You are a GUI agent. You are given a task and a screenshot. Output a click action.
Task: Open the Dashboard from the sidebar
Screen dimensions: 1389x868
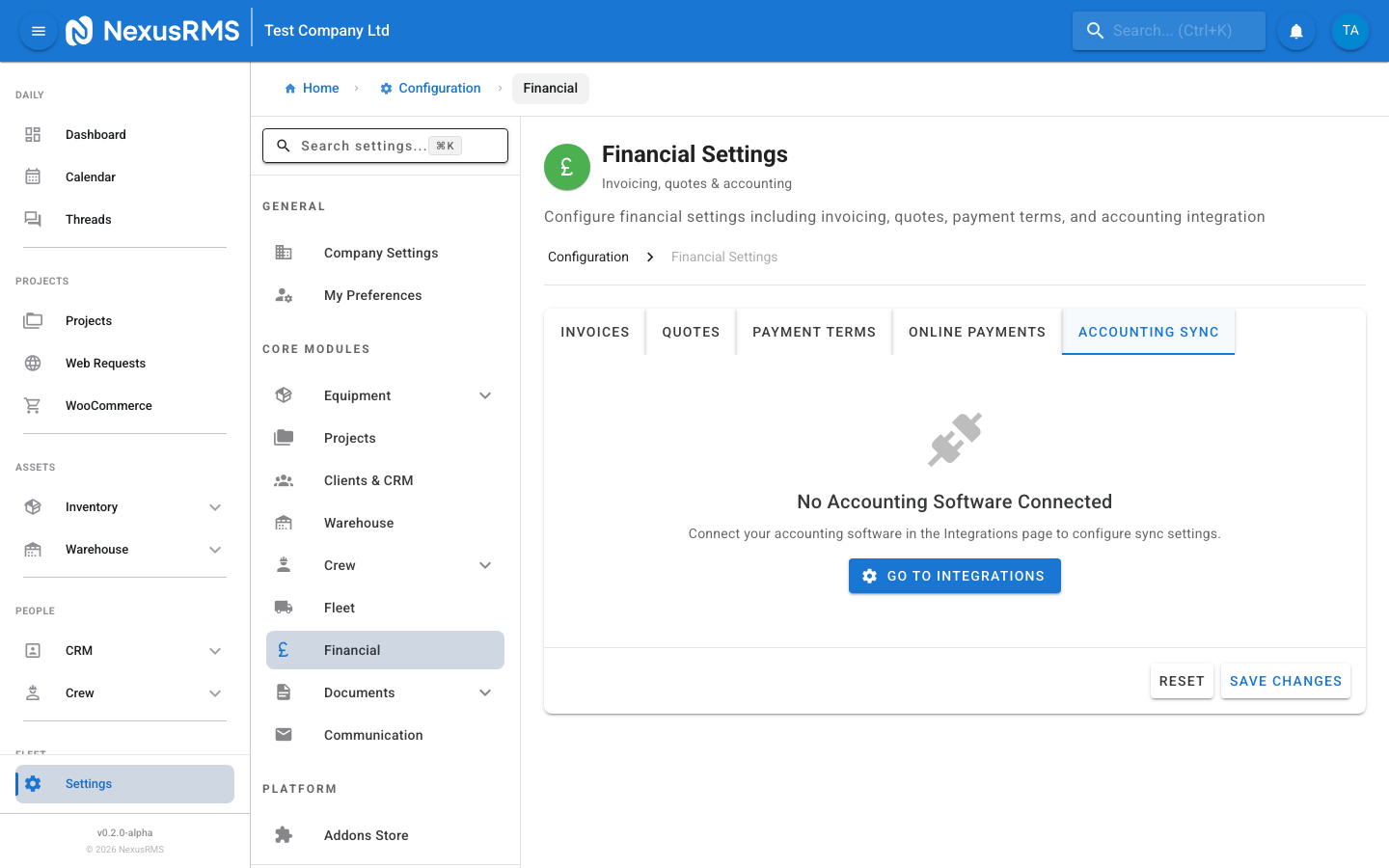point(95,134)
